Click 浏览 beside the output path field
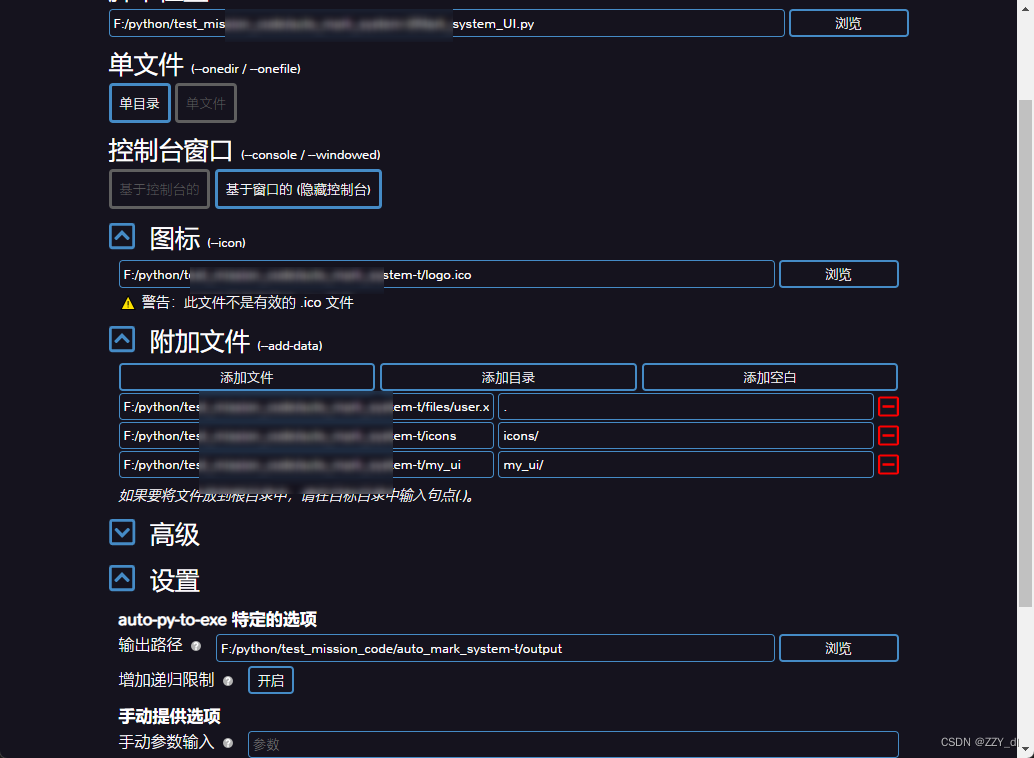Screen dimensions: 1034x758 tap(838, 647)
